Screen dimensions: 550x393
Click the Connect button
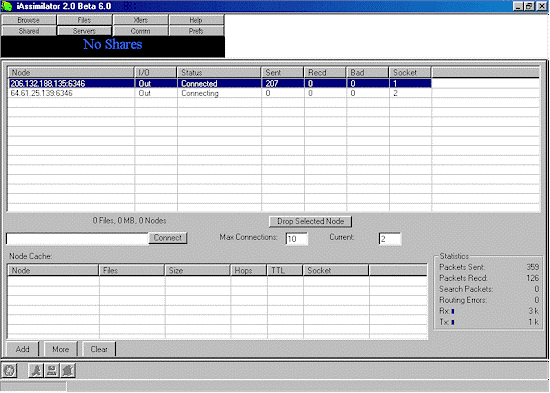click(168, 238)
